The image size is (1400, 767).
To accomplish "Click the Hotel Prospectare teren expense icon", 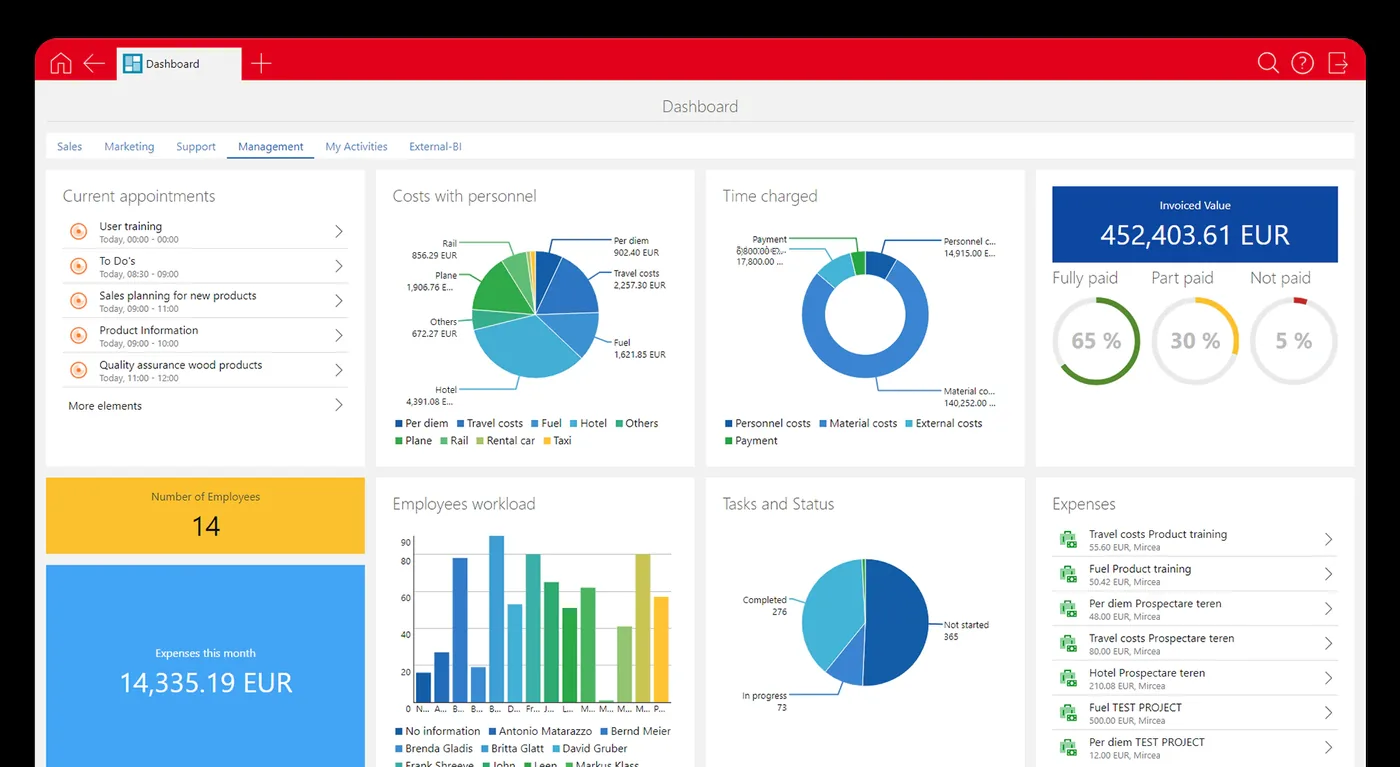I will pos(1067,678).
